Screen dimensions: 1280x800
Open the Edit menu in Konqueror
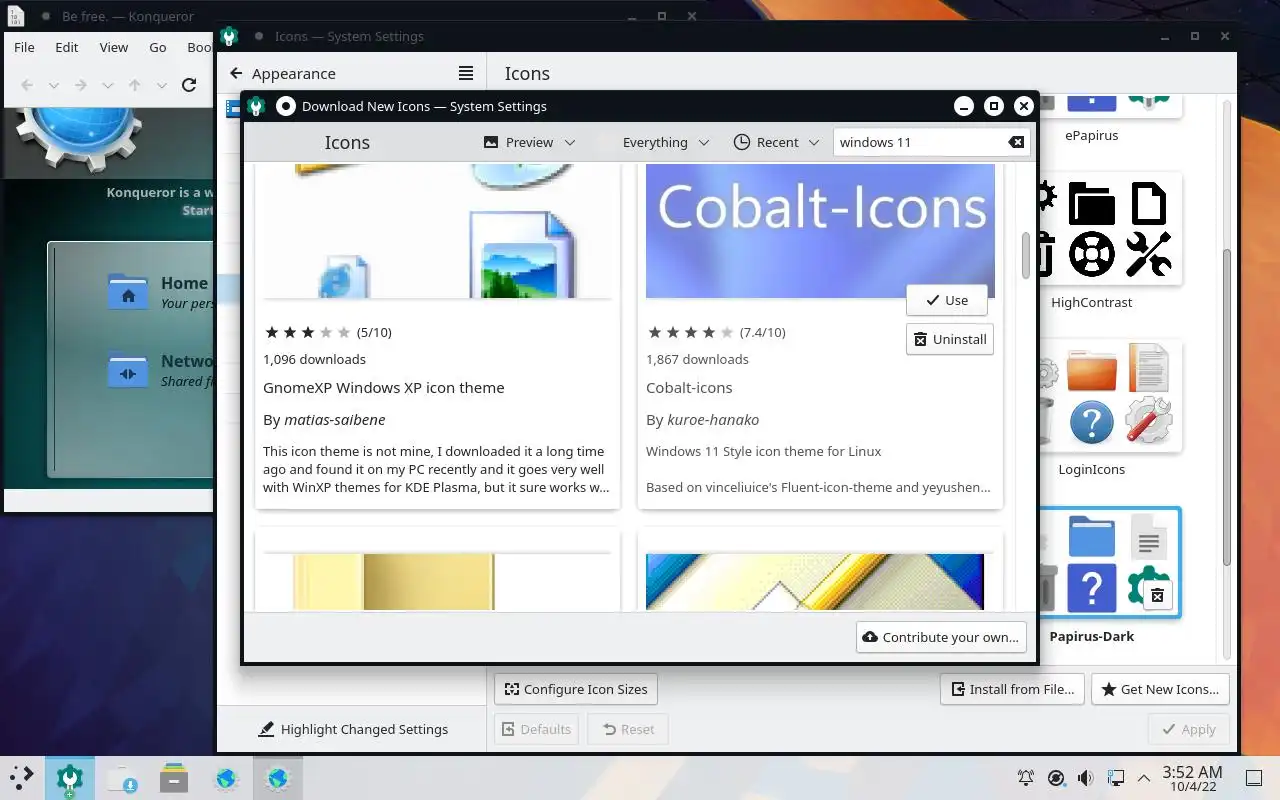point(67,47)
